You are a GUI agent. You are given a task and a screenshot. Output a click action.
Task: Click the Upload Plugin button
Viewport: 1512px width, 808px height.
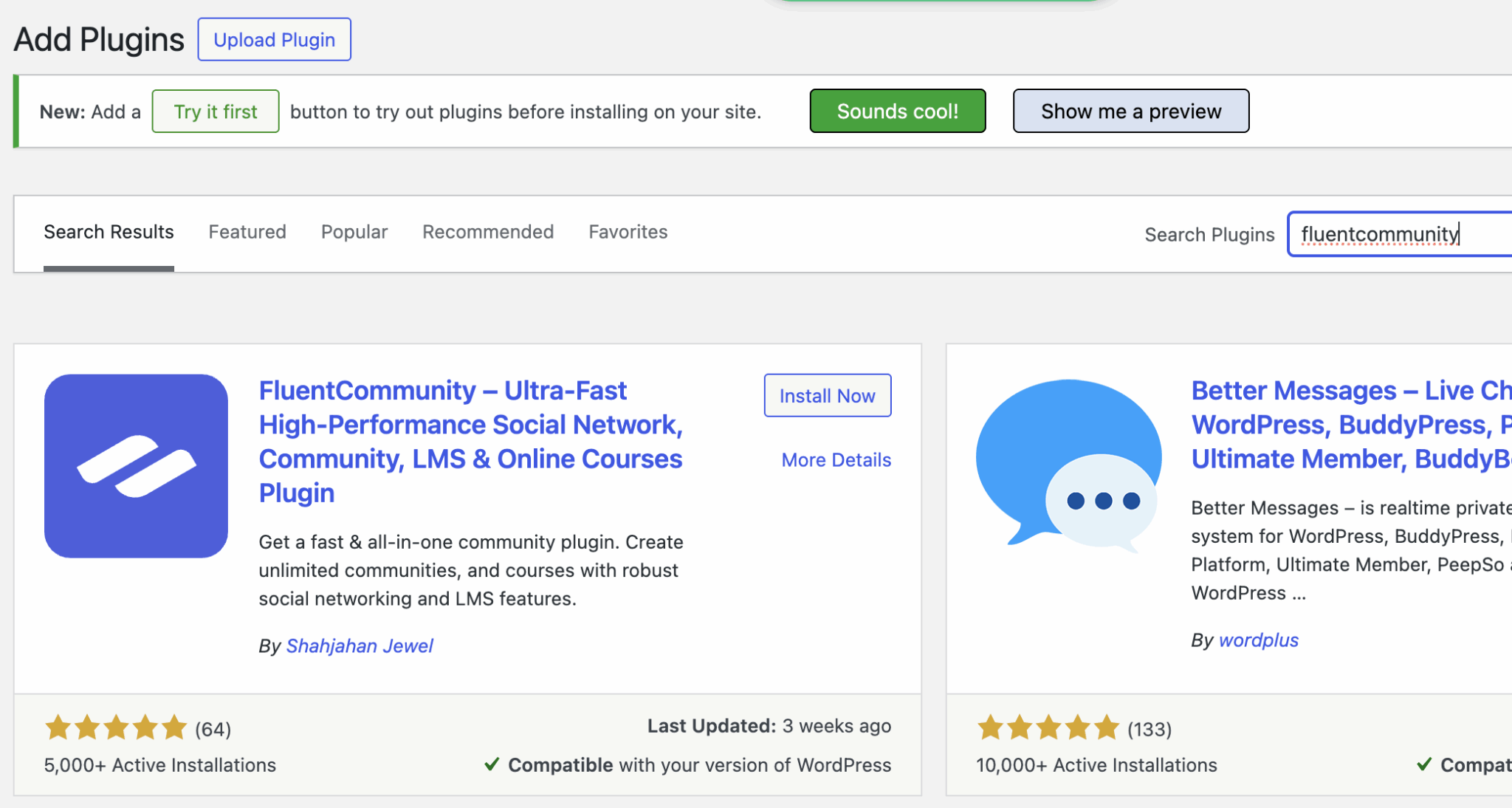274,39
